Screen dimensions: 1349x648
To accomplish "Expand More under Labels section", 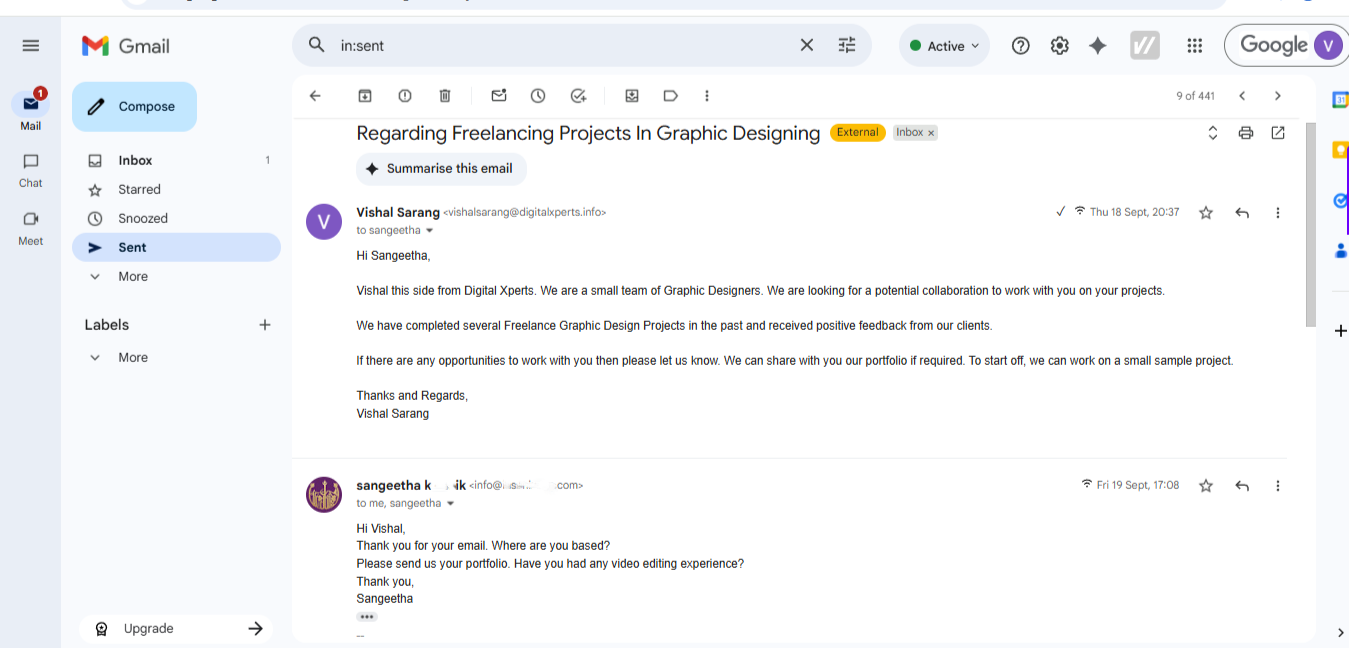I will [132, 357].
